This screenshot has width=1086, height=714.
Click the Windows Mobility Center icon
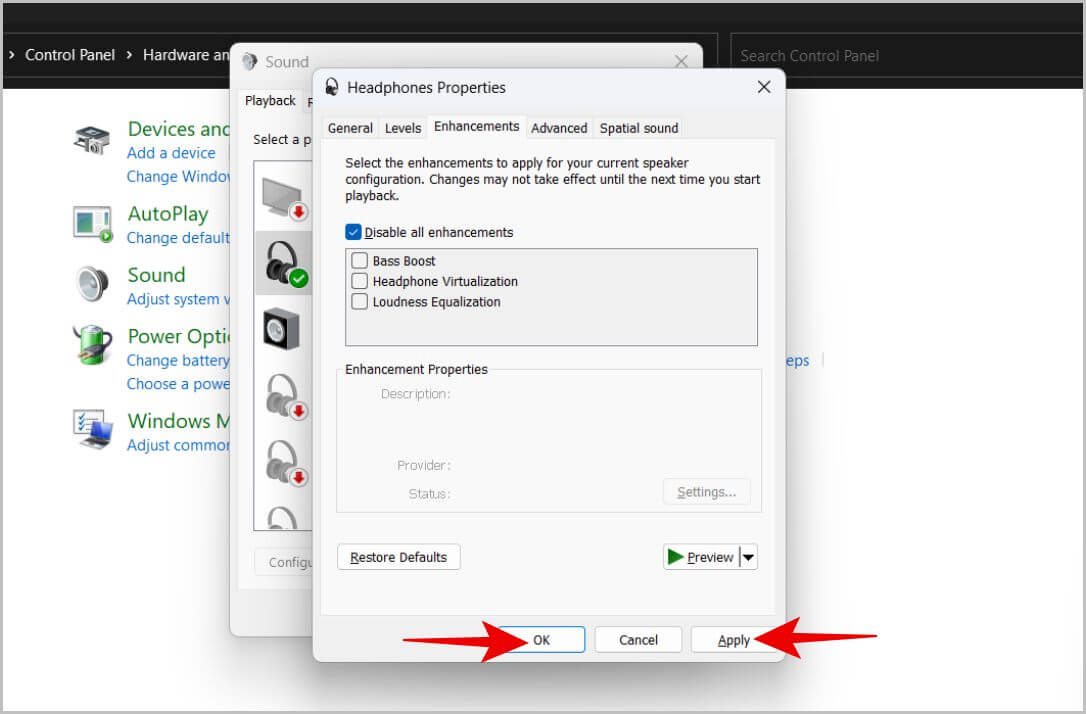[93, 429]
